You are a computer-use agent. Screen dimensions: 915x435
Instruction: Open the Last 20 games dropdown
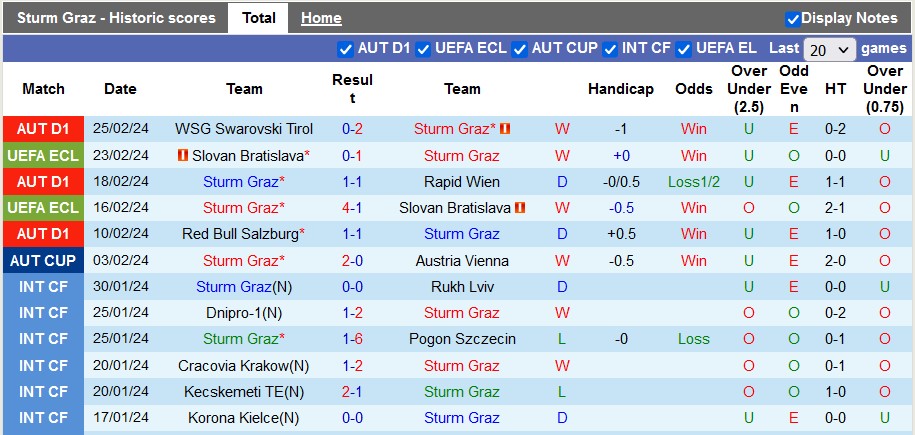click(x=829, y=50)
